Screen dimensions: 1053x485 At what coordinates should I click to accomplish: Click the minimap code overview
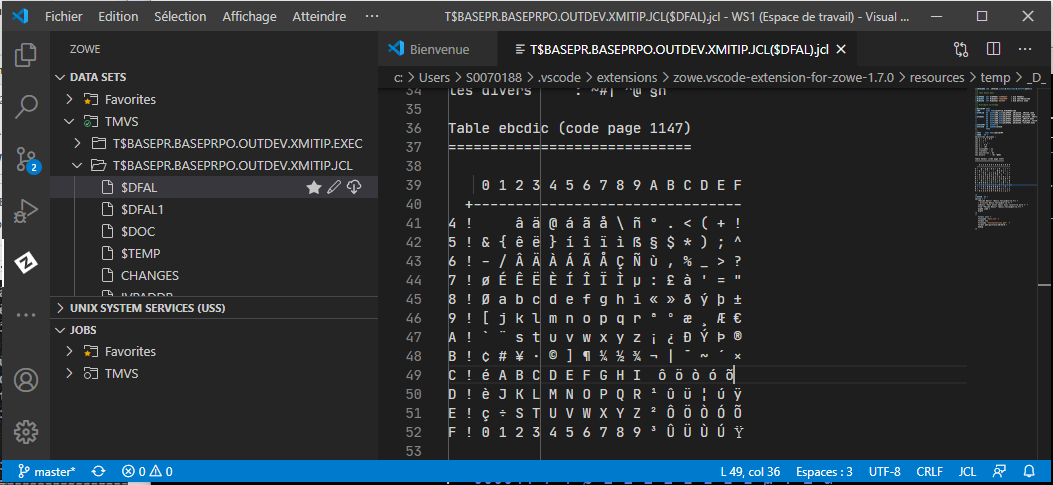tap(1005, 161)
